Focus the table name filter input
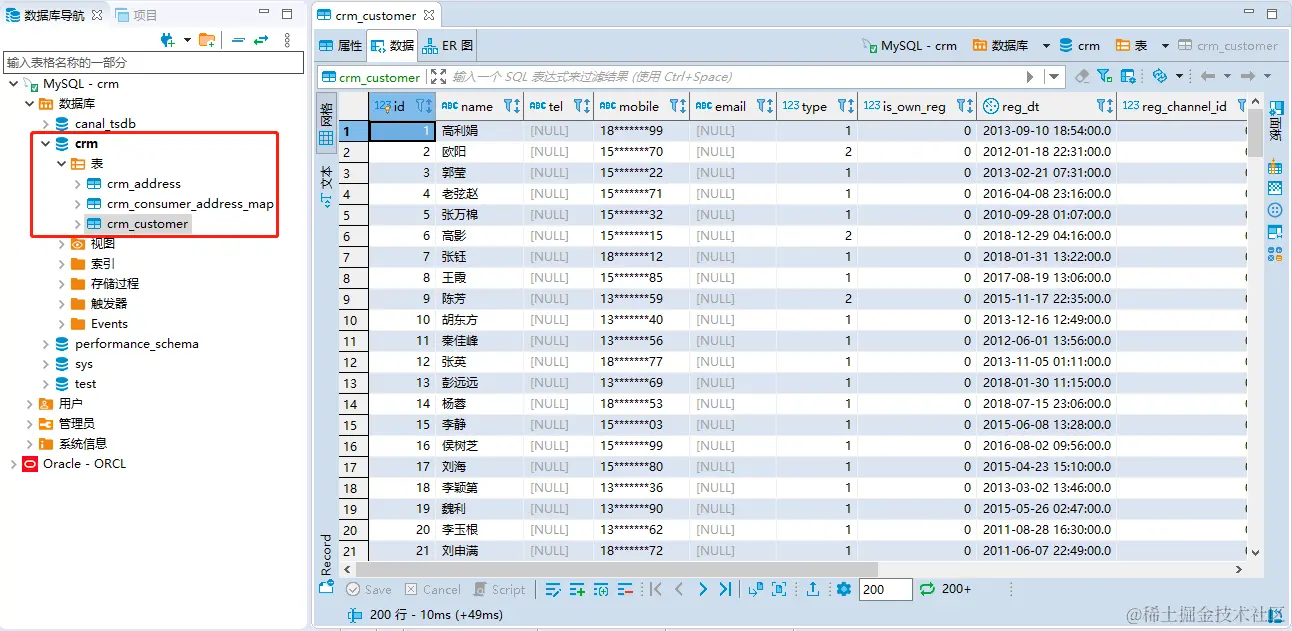Image resolution: width=1292 pixels, height=631 pixels. tap(152, 62)
